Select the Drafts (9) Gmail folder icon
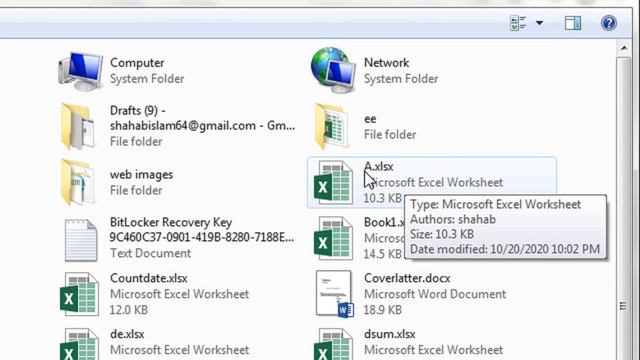The width and height of the screenshot is (640, 360). point(78,126)
